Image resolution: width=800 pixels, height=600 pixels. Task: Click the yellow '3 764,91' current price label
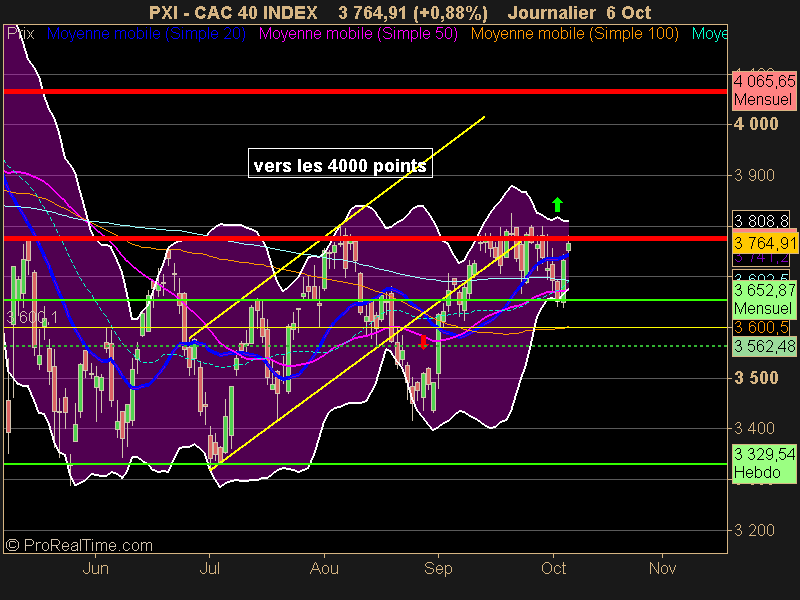[x=764, y=243]
